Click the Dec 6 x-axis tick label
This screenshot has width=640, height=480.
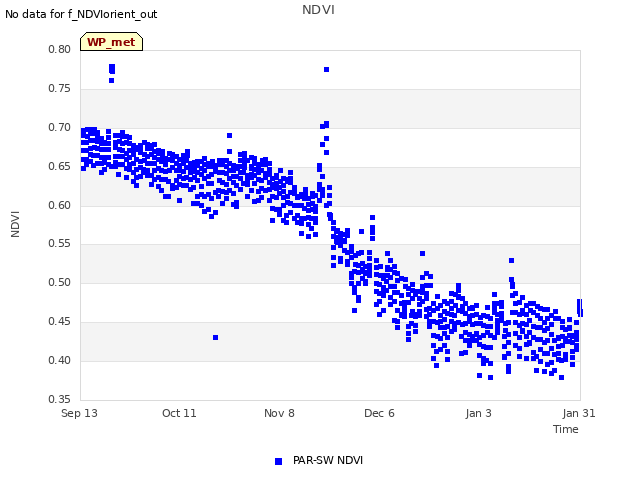(x=379, y=413)
